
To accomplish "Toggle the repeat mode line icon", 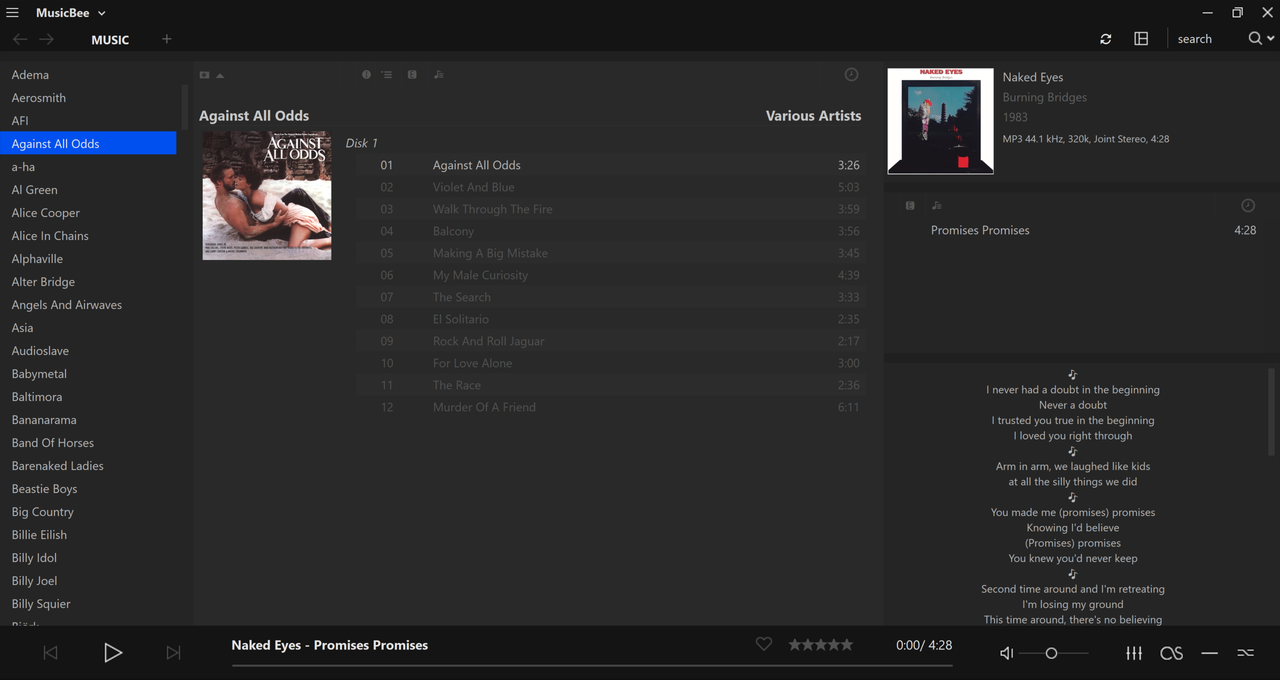I will [x=1210, y=653].
